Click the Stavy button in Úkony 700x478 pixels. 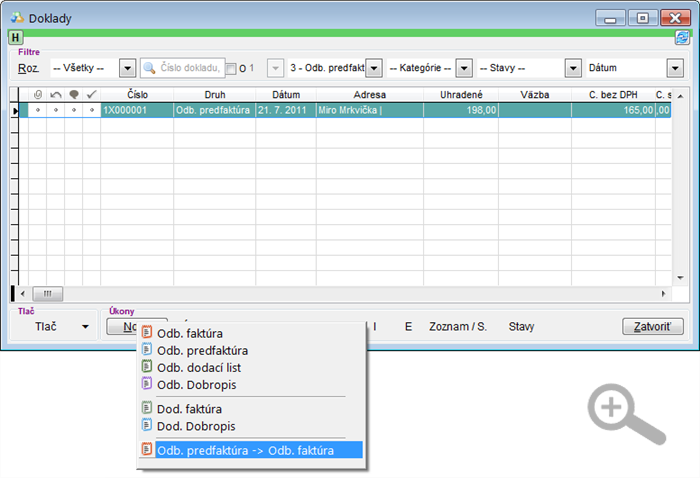tap(521, 327)
